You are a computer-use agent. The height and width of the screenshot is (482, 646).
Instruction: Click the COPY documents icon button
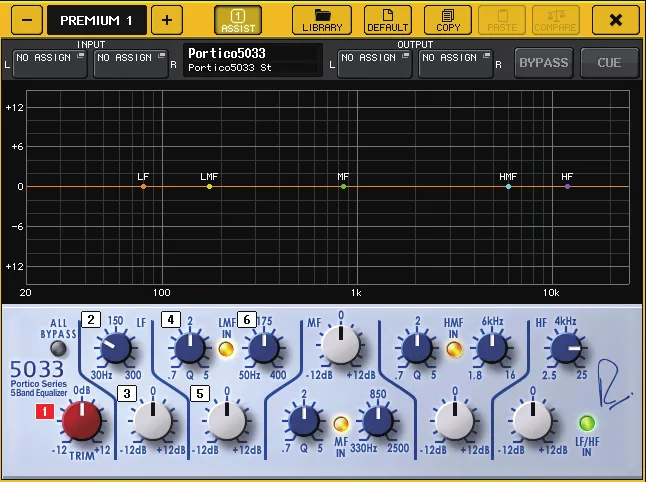(x=448, y=20)
